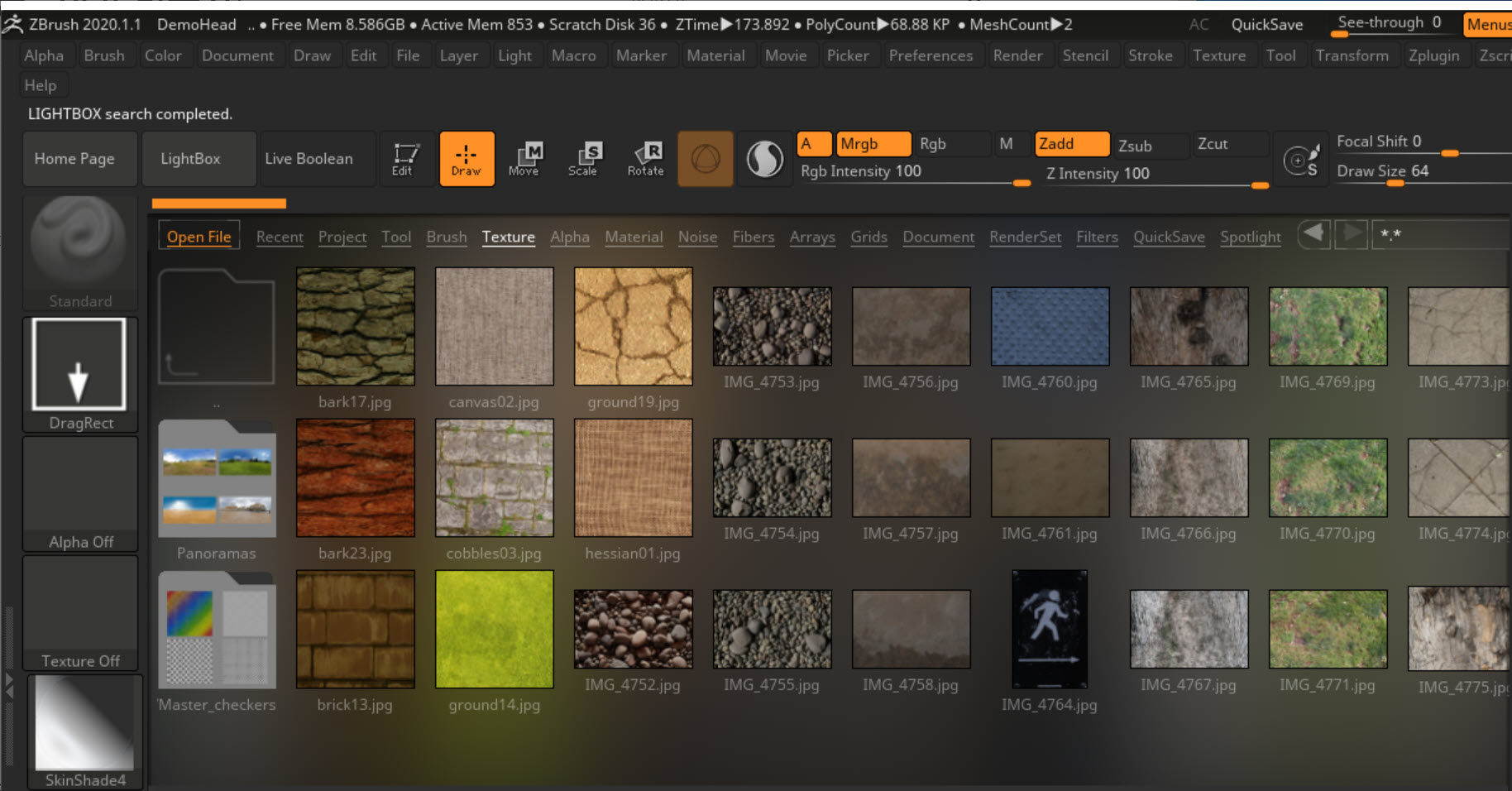Go up to parent folder
This screenshot has width=1512, height=791.
217,327
